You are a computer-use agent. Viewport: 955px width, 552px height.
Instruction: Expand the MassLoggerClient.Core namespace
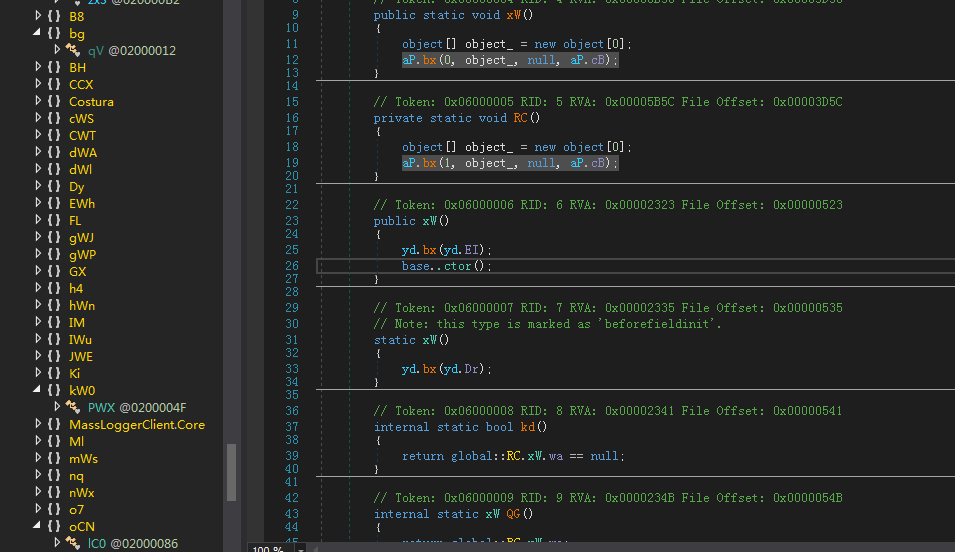[x=38, y=424]
